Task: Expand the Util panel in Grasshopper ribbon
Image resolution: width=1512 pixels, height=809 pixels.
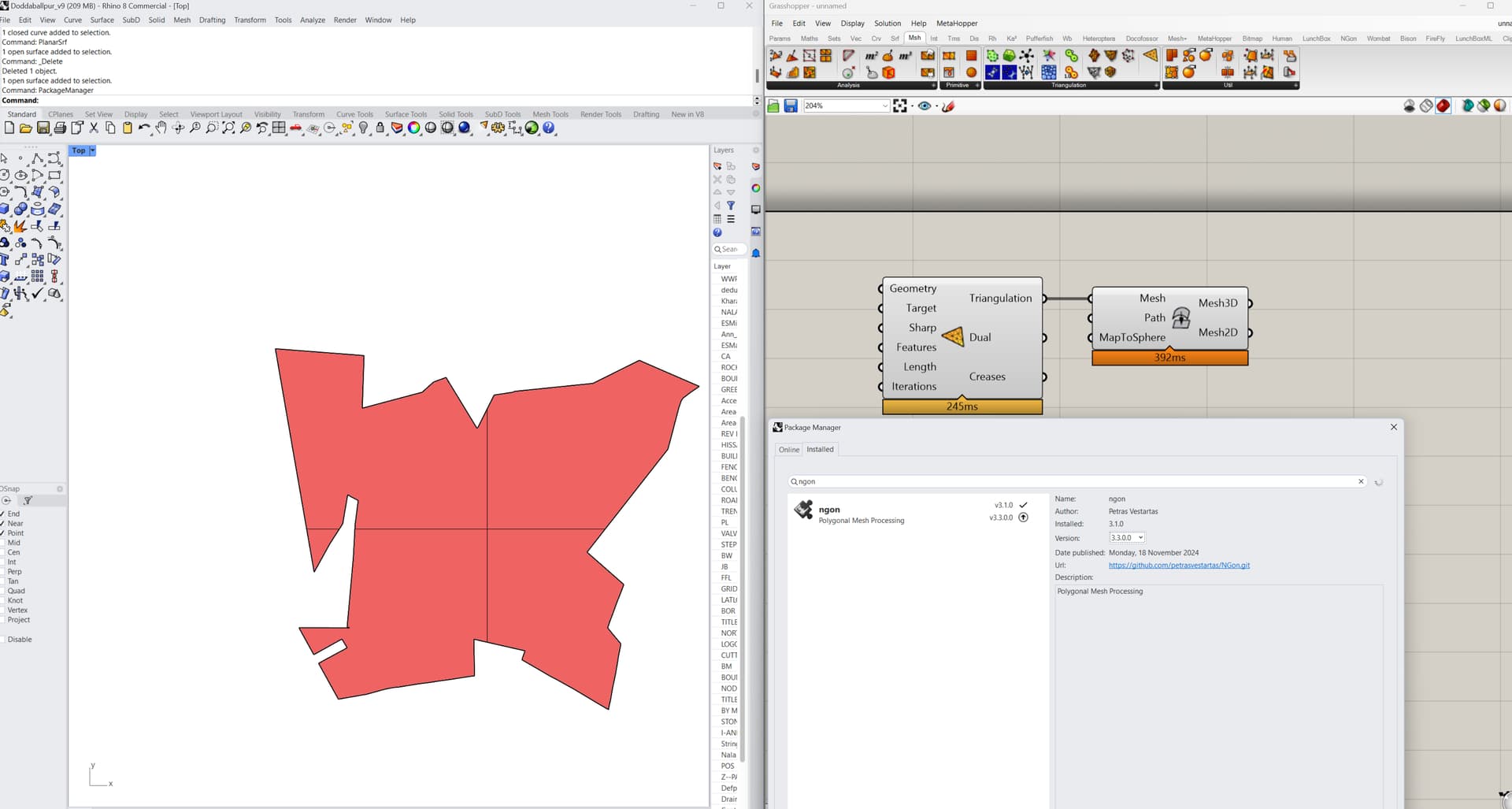Action: click(x=1295, y=85)
